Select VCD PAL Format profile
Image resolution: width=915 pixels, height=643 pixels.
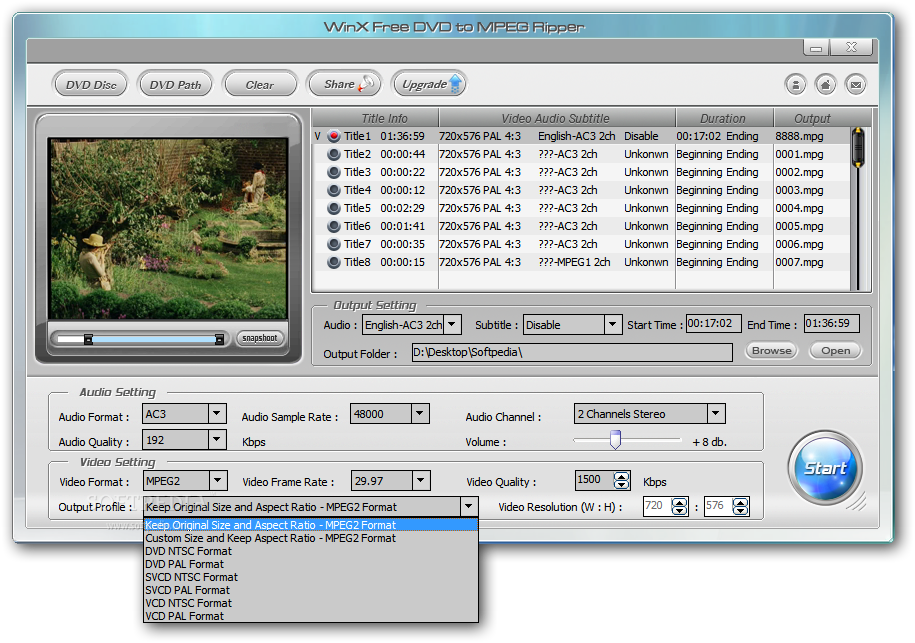coord(310,616)
